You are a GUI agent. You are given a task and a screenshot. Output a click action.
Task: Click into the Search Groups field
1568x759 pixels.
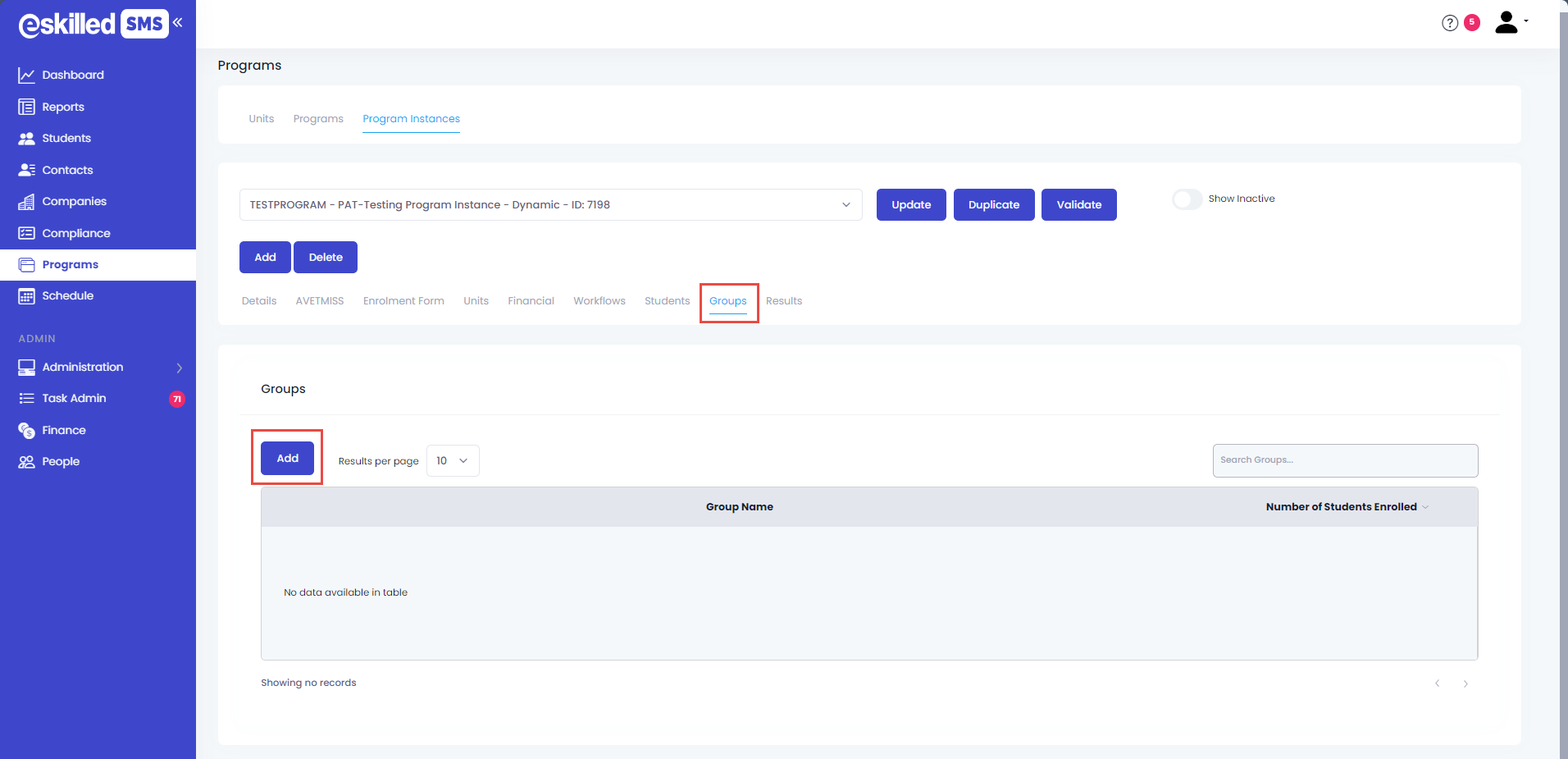[x=1345, y=460]
